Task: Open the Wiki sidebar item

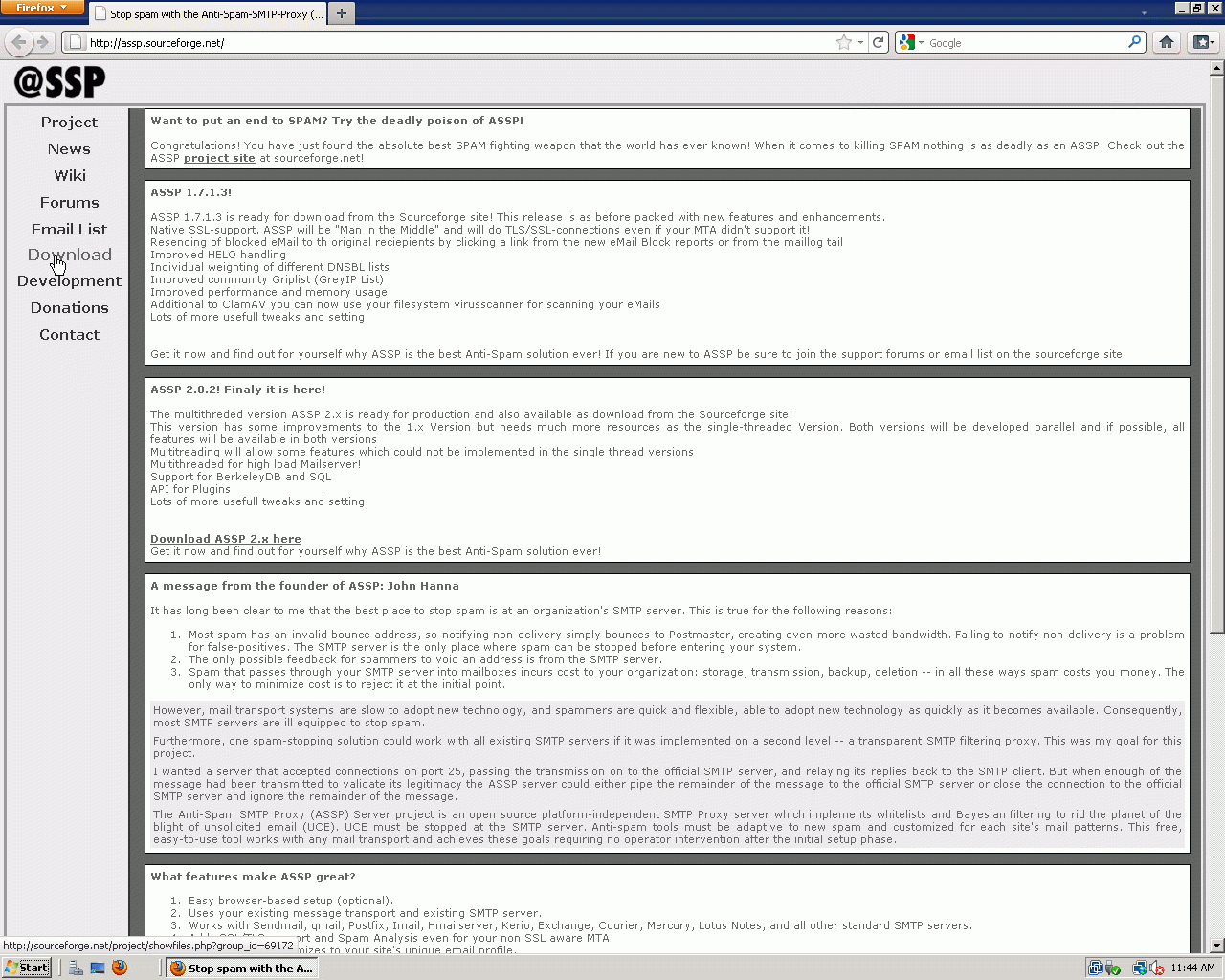Action: [70, 176]
